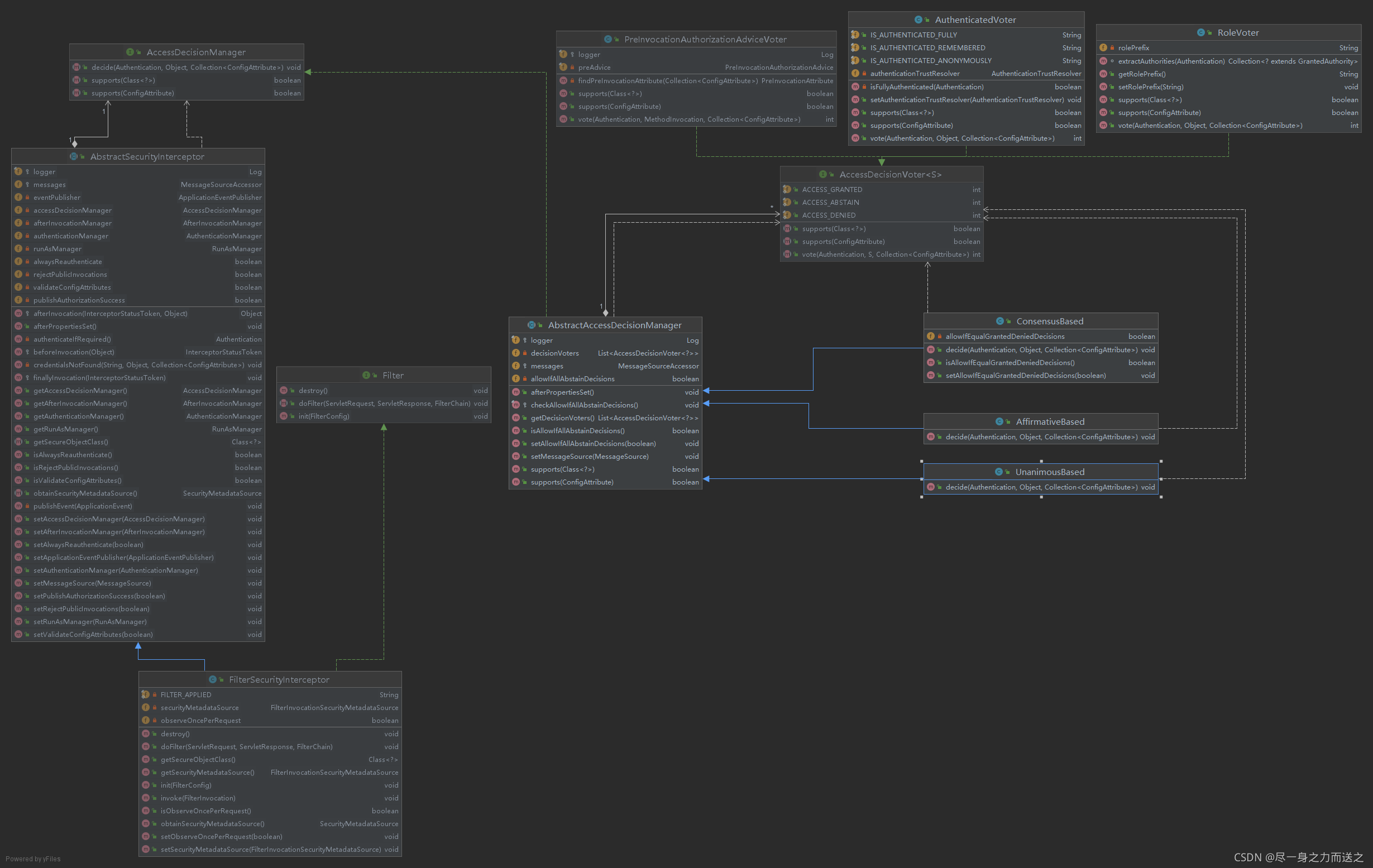Click vote method in PreInvocationAuthorizationAdviceVoter
This screenshot has width=1373, height=868.
(x=696, y=119)
